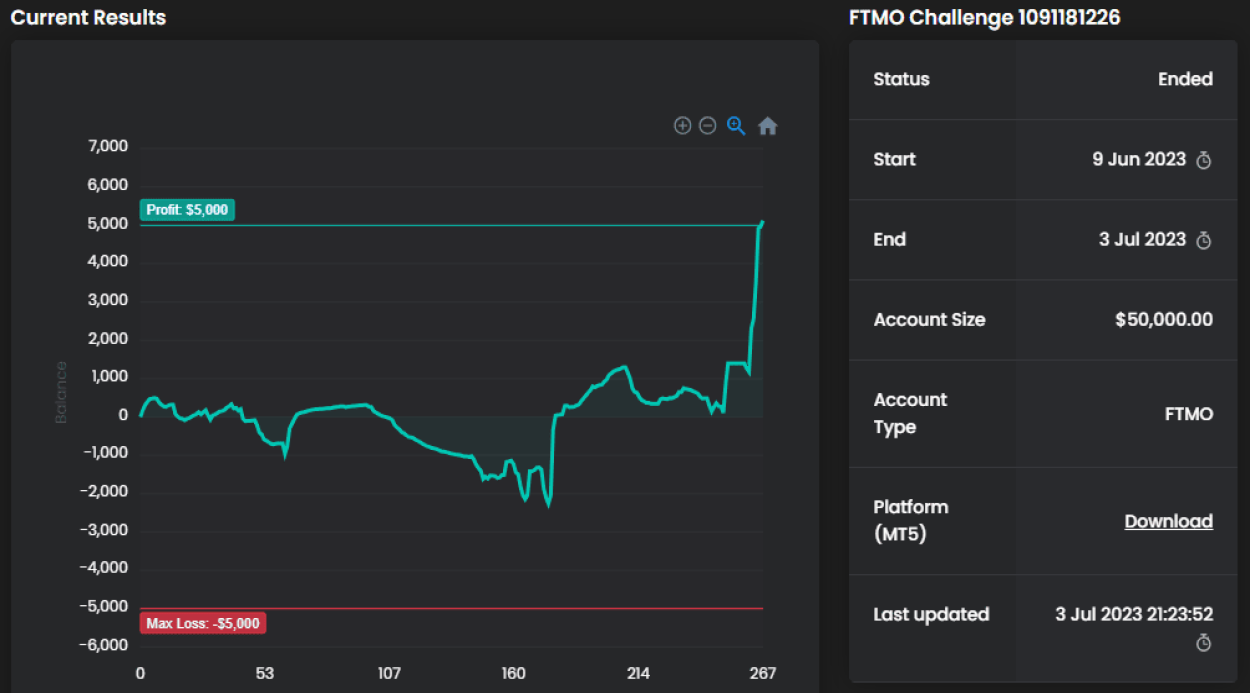
Task: Click the $50,000.00 account size value
Action: pyautogui.click(x=1163, y=320)
